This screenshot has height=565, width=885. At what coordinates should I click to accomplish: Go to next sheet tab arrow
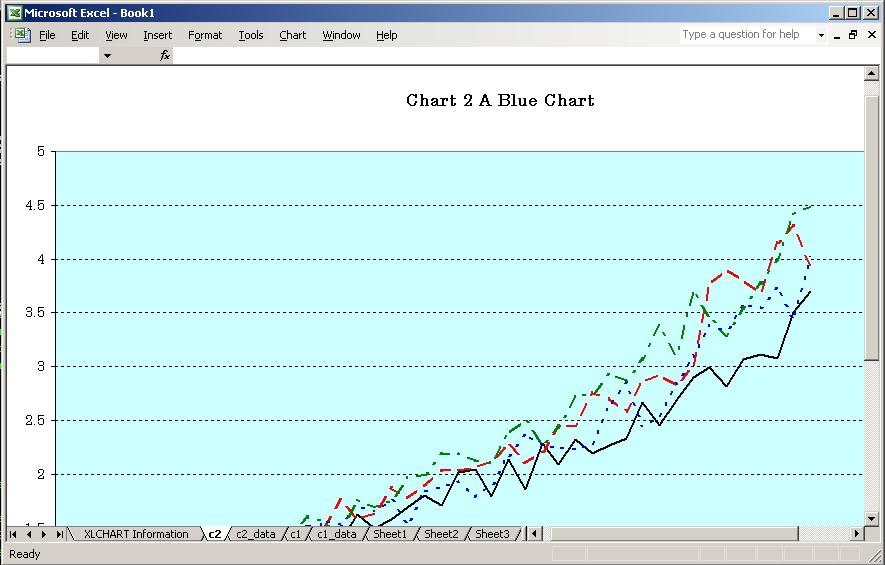point(44,534)
